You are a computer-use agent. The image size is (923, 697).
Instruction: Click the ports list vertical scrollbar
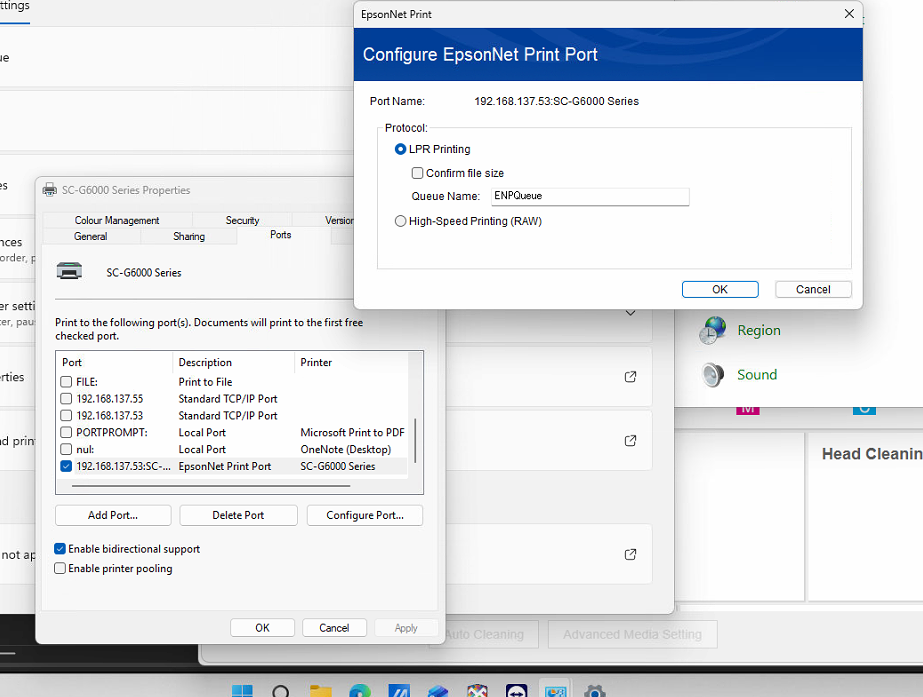click(x=415, y=440)
